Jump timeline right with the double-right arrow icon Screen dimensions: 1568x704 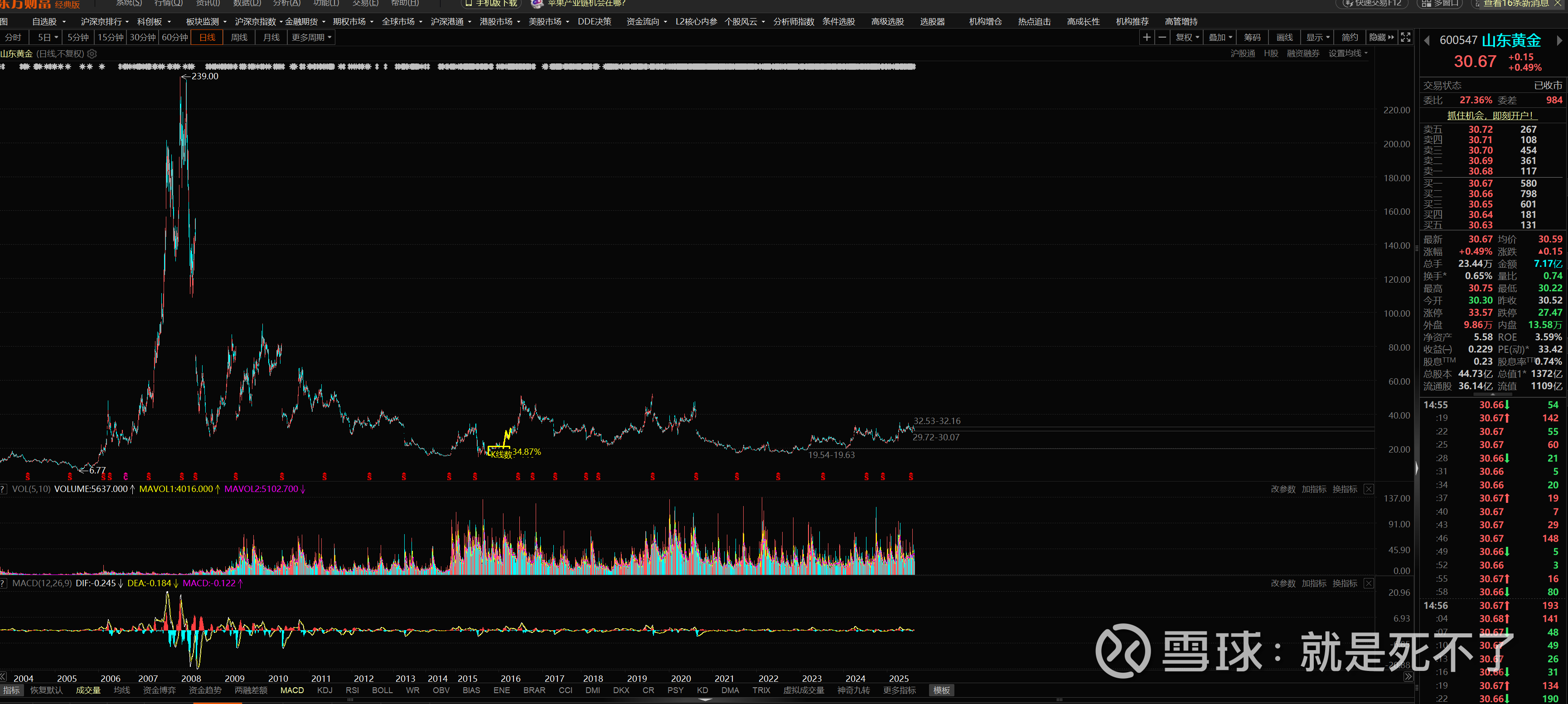pos(1408,677)
